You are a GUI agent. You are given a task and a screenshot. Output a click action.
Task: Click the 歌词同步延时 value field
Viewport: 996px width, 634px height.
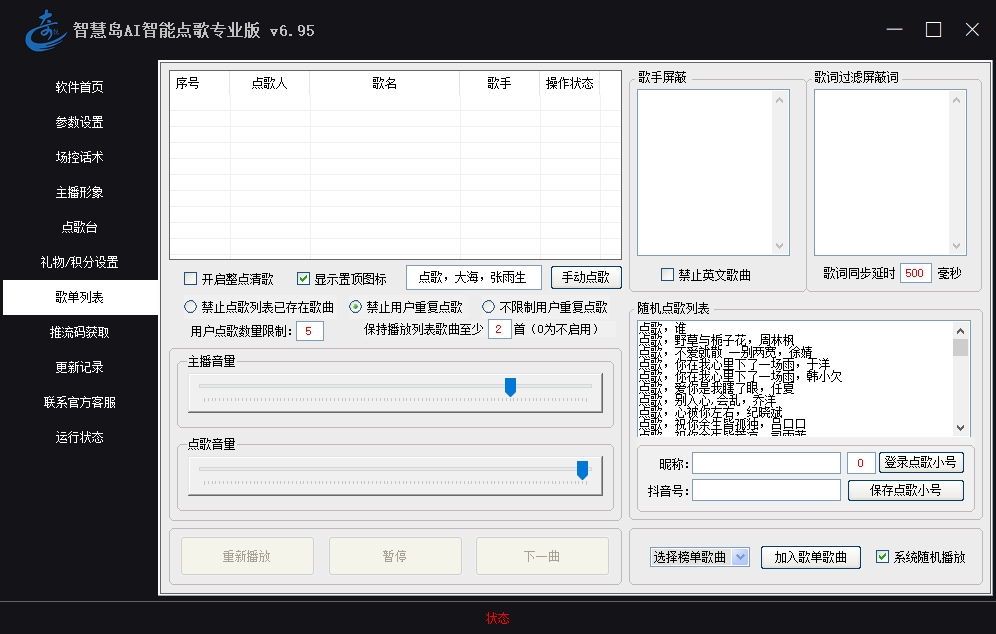915,273
